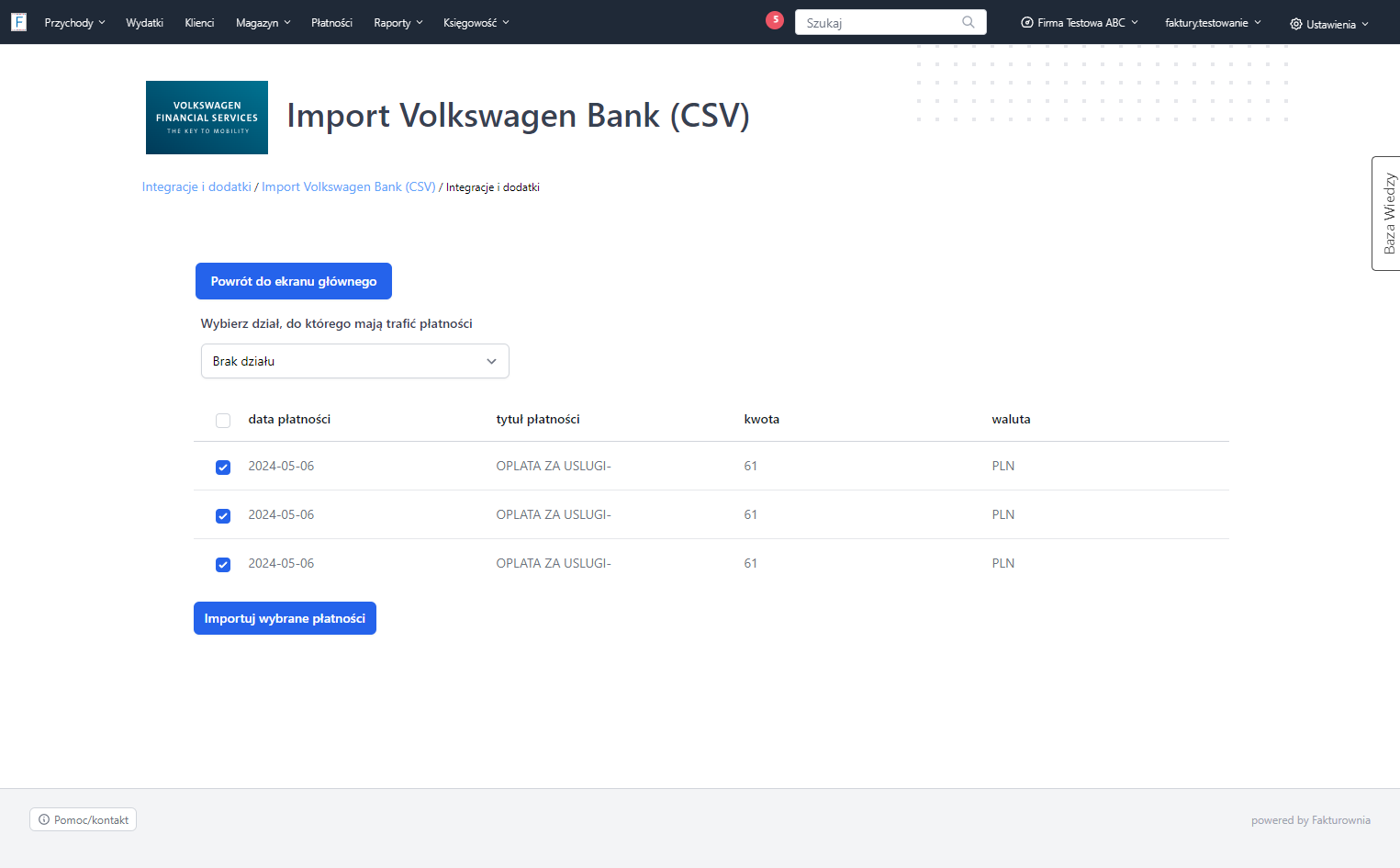Uncheck the first 2024-05-06 payment row

[223, 468]
